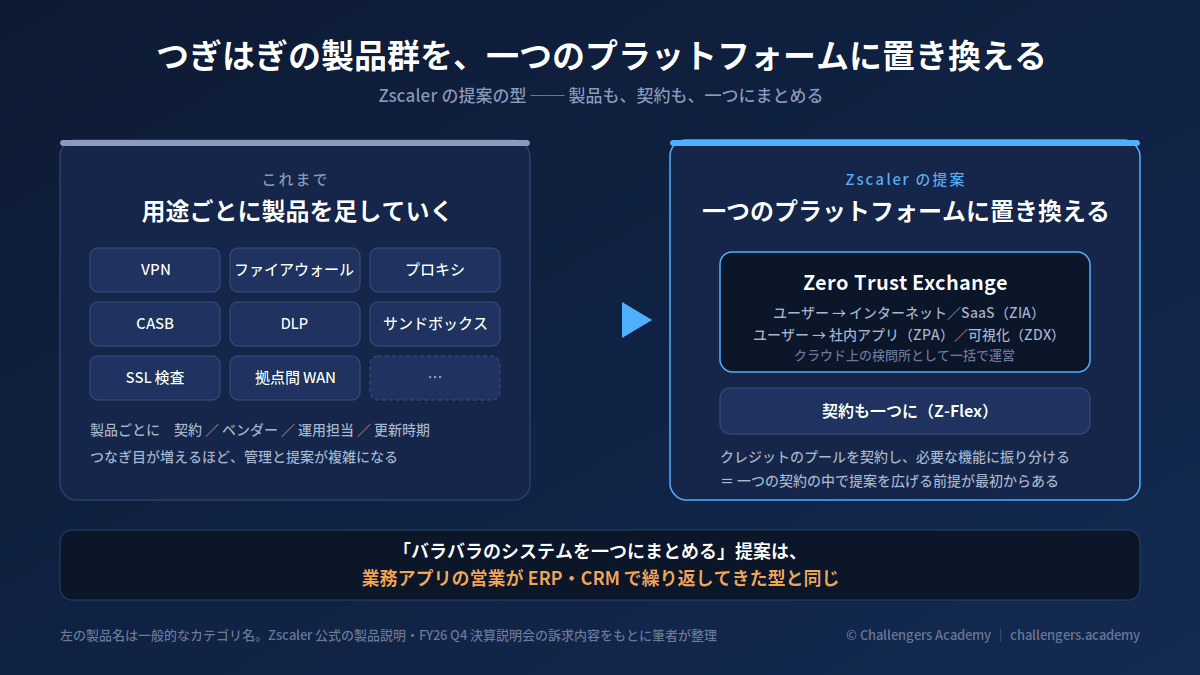Click the blue right-pointing arrow between panels
Screen dimensions: 1200x675
[x=636, y=320]
